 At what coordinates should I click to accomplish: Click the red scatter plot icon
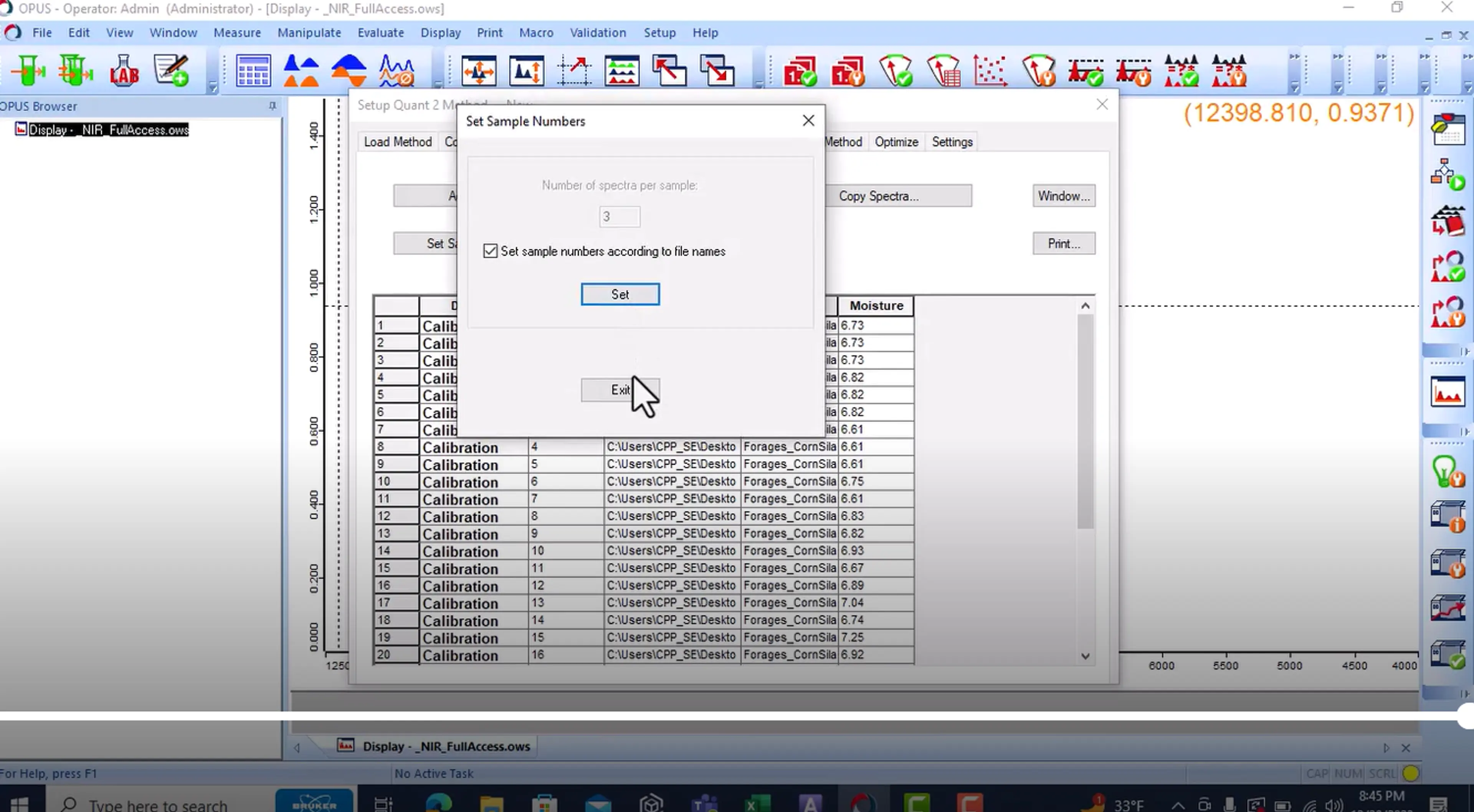coord(990,71)
